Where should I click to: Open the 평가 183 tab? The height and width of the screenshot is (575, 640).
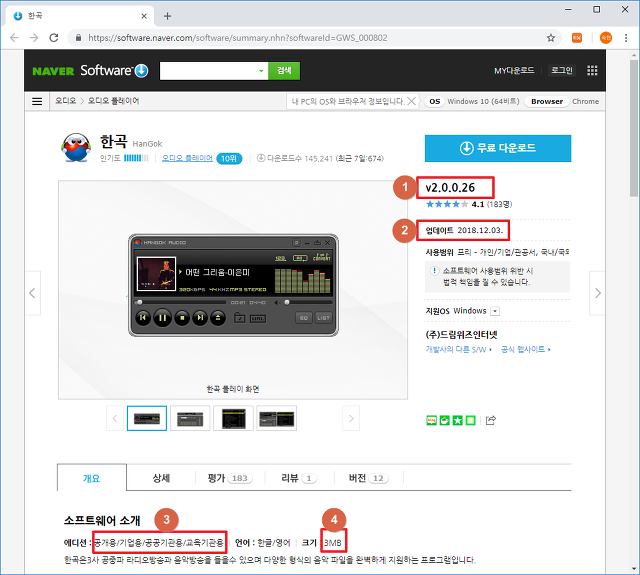pos(230,478)
